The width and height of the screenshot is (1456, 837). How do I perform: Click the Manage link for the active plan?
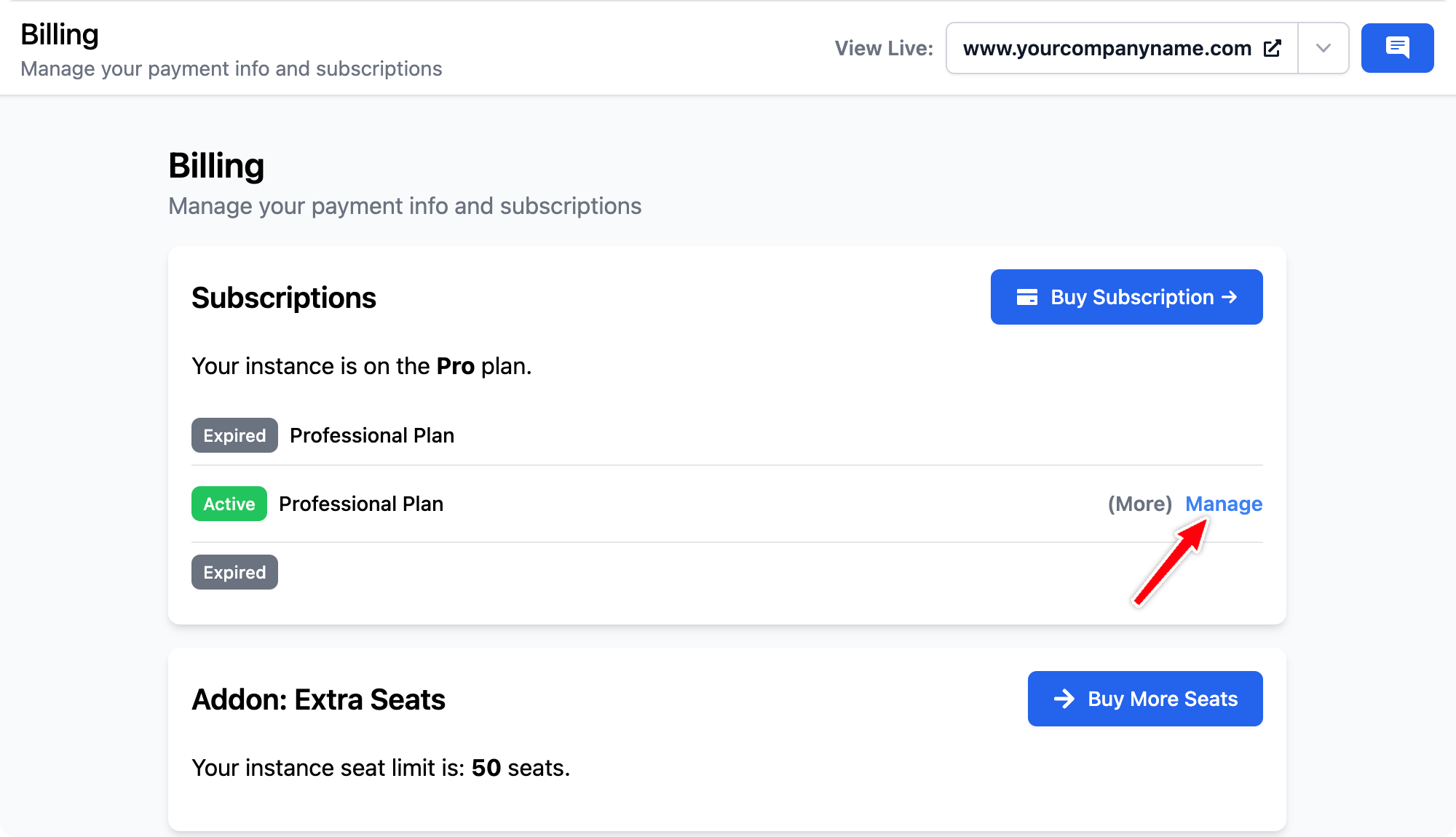click(x=1224, y=504)
